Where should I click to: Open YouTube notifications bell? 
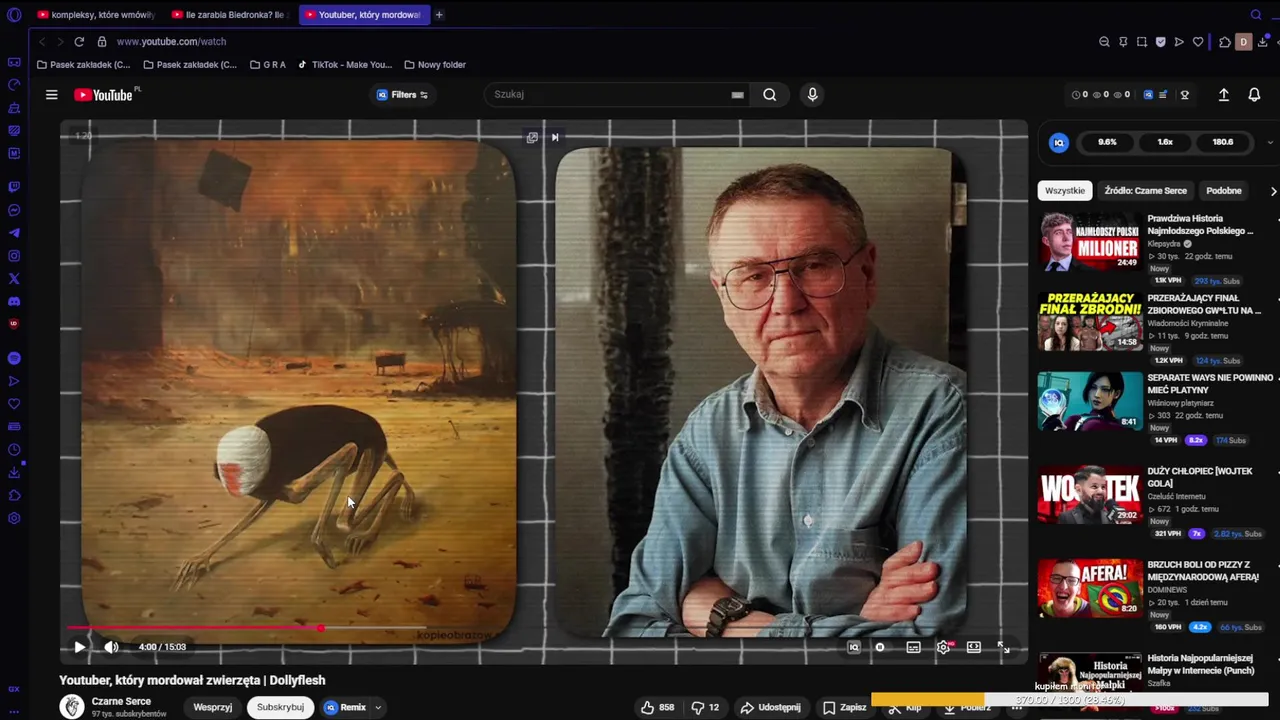(1254, 95)
